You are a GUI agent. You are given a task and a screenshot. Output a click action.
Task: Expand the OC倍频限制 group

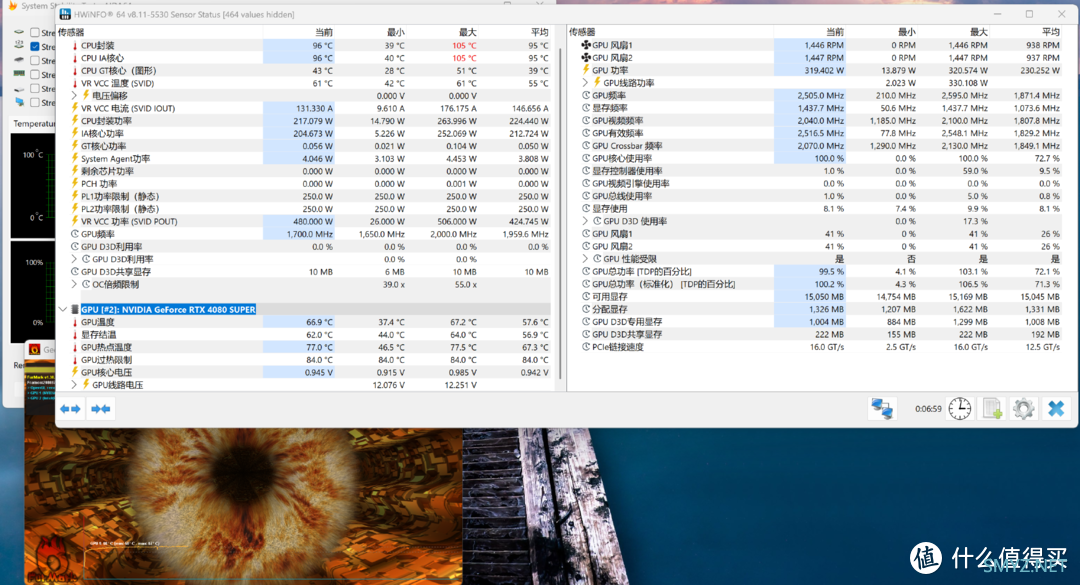[x=74, y=284]
